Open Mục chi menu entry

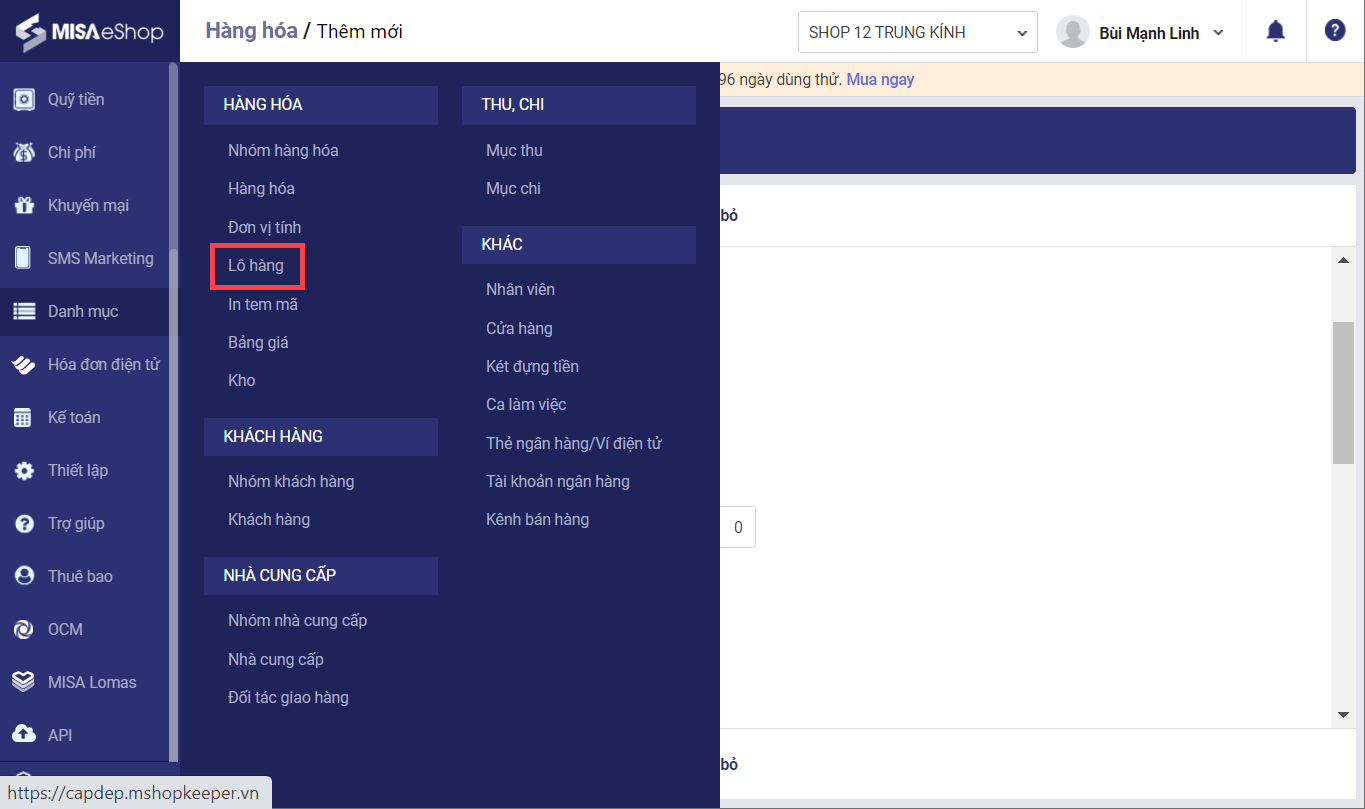tap(513, 188)
